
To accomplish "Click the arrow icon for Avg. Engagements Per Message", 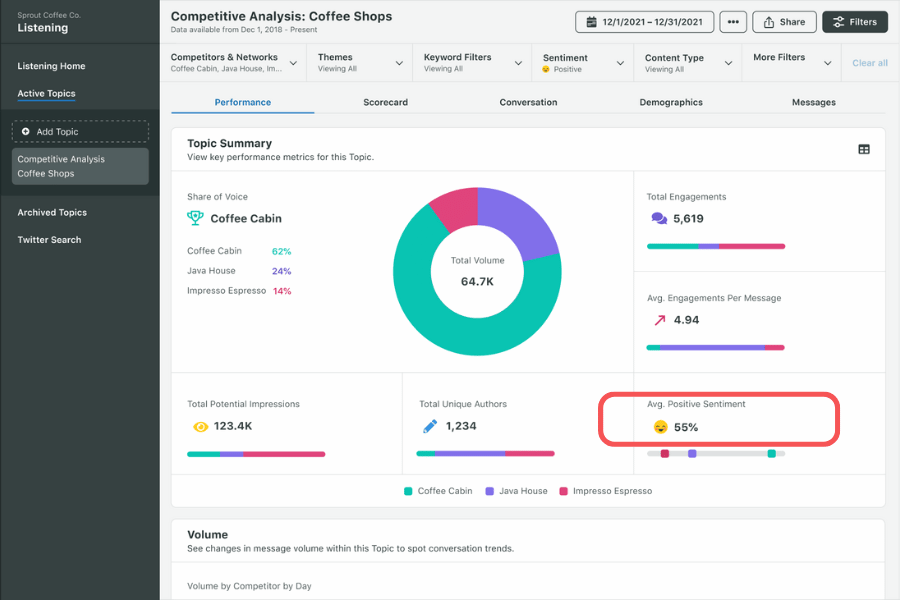I will 660,320.
